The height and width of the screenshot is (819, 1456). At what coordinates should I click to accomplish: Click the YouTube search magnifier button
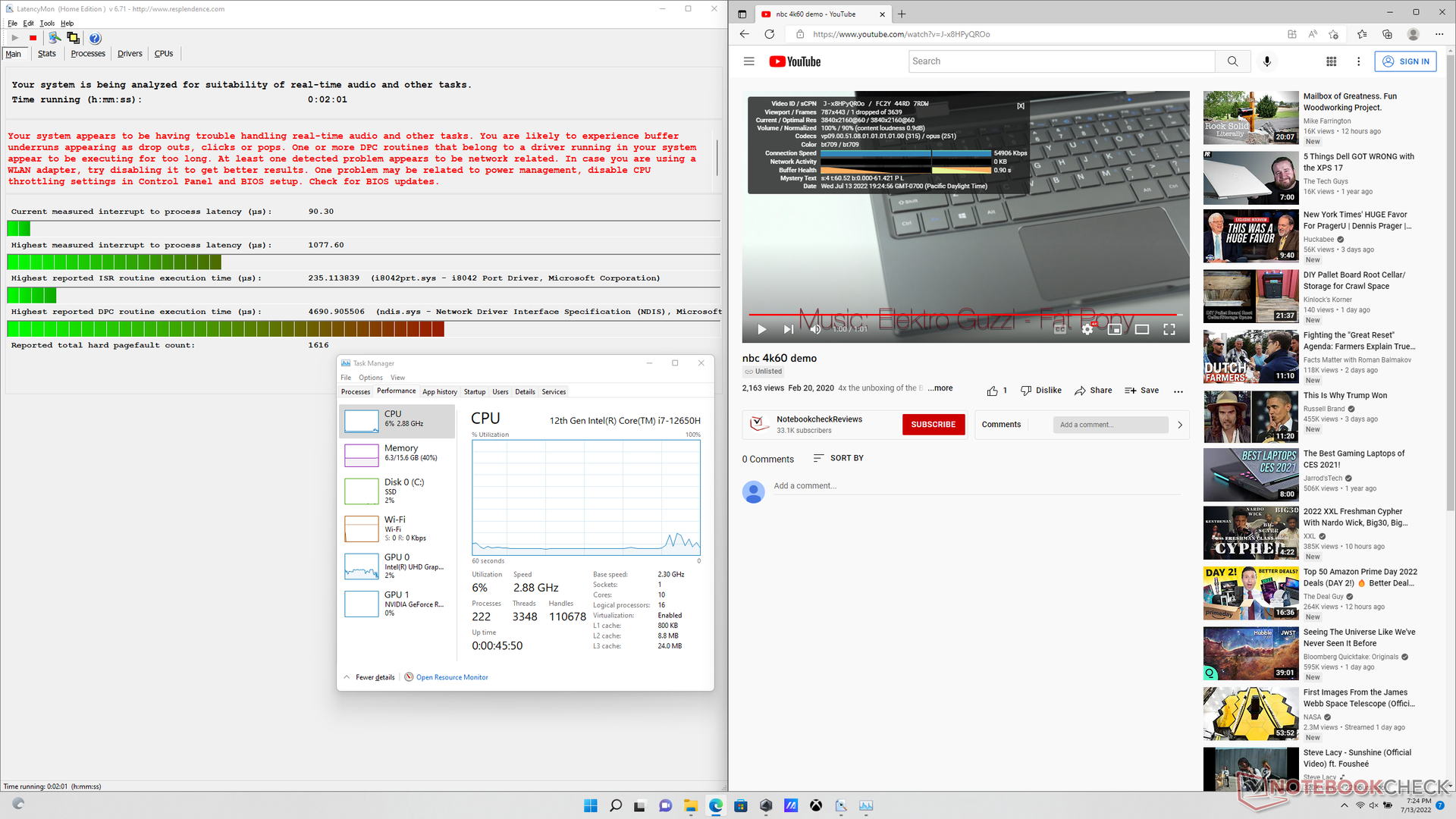point(1232,61)
